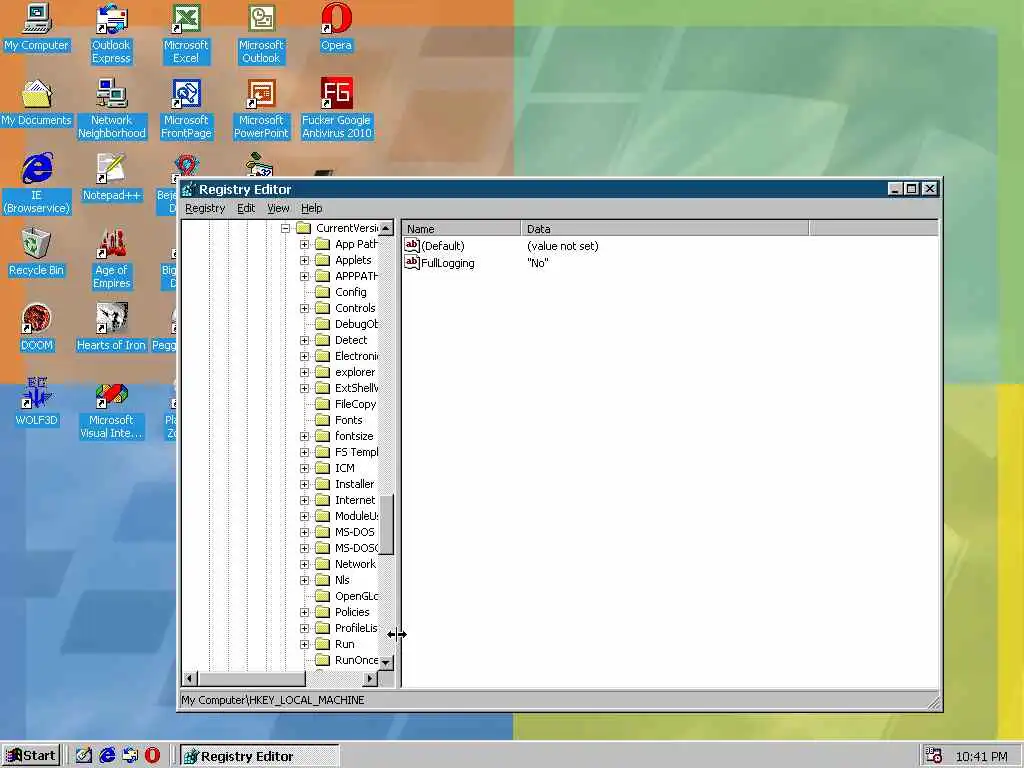Screen dimensions: 1024x768
Task: Click the tree pane horizontal scroll right arrow
Action: click(370, 679)
